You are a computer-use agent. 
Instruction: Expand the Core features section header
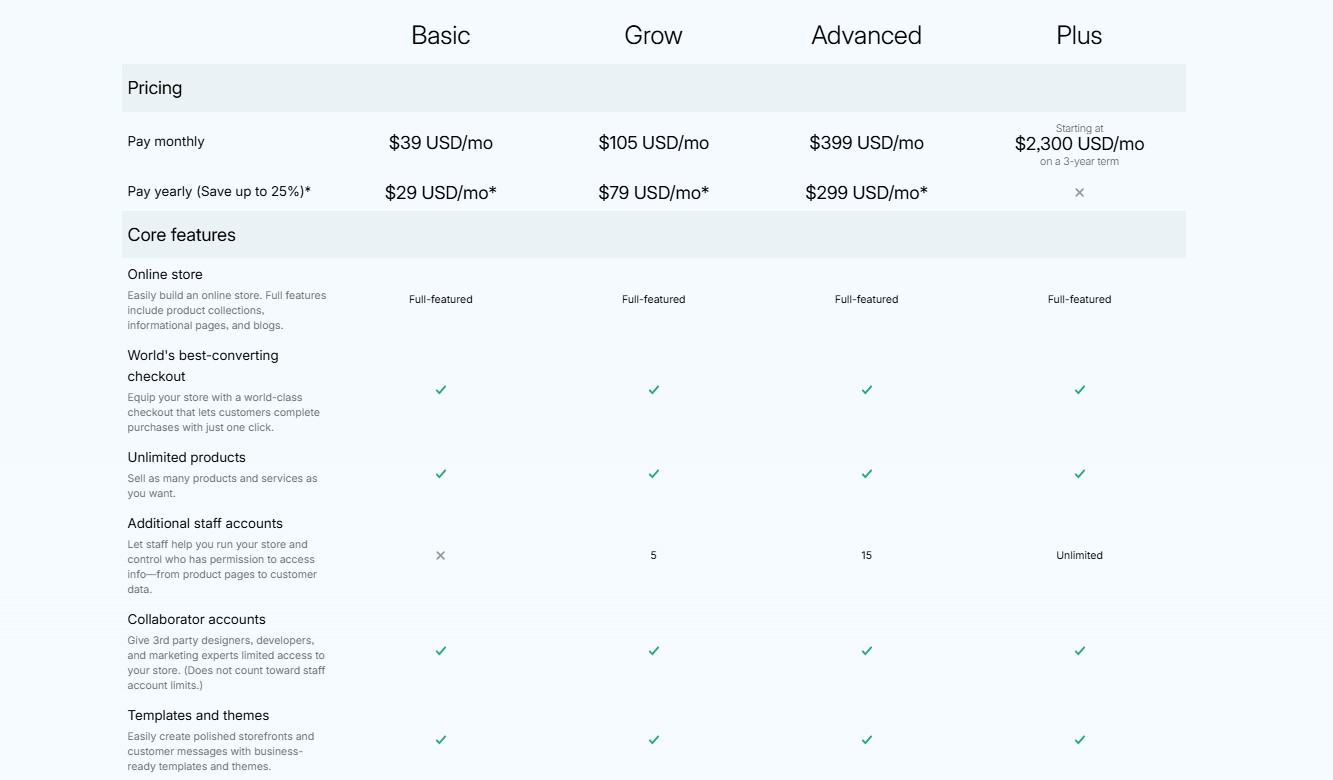click(181, 235)
